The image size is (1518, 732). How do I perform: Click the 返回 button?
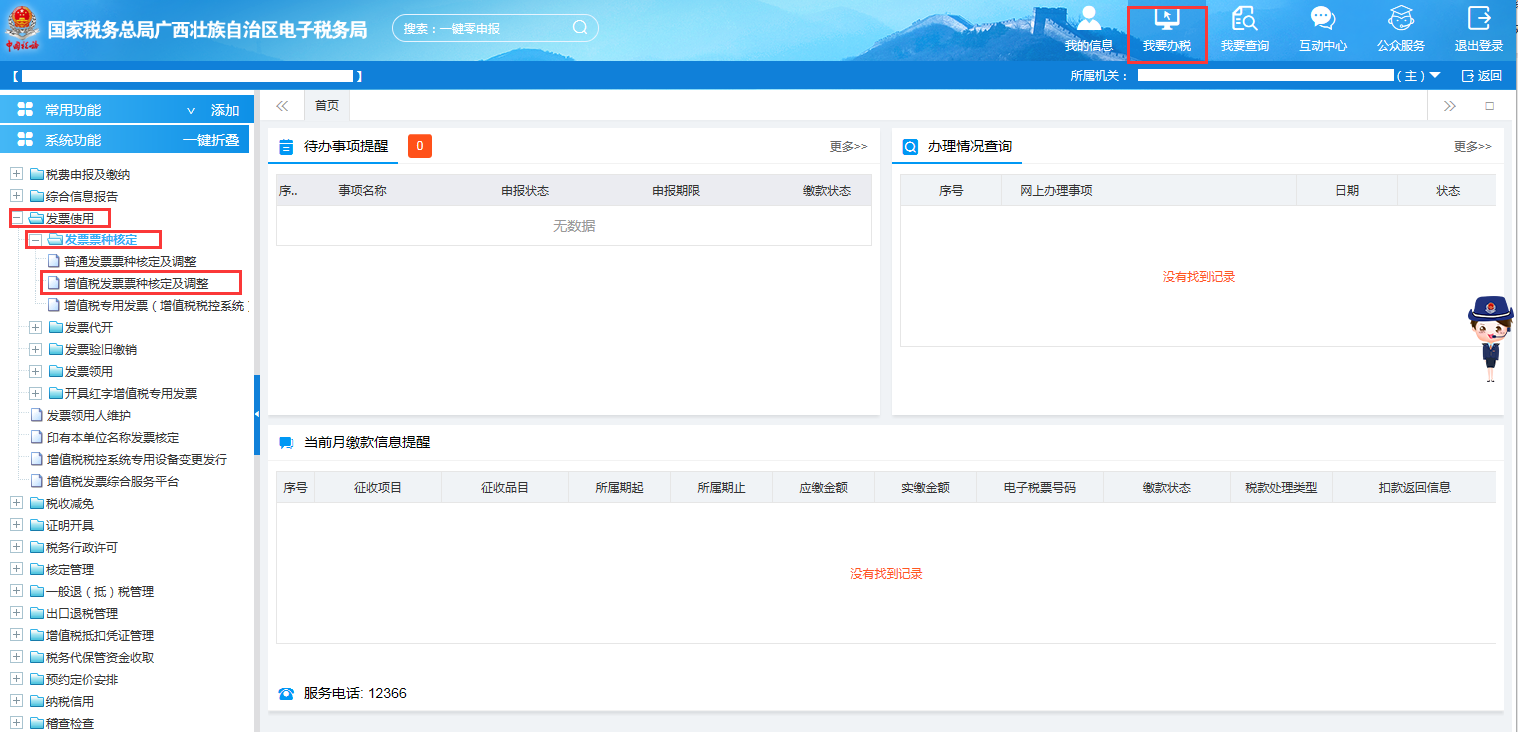click(x=1482, y=76)
